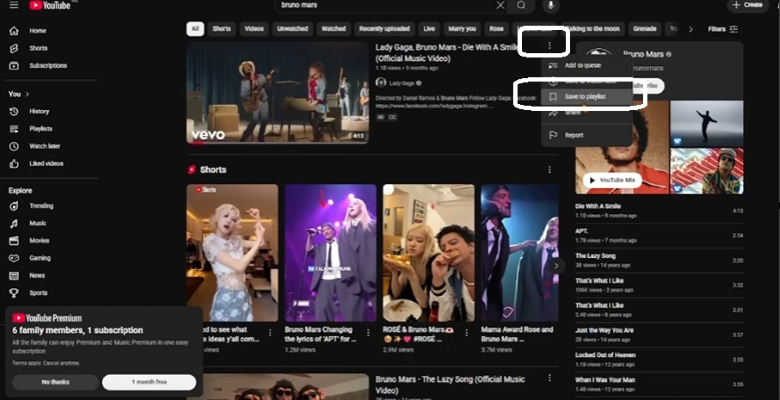Select the Marry you chip

tap(462, 29)
